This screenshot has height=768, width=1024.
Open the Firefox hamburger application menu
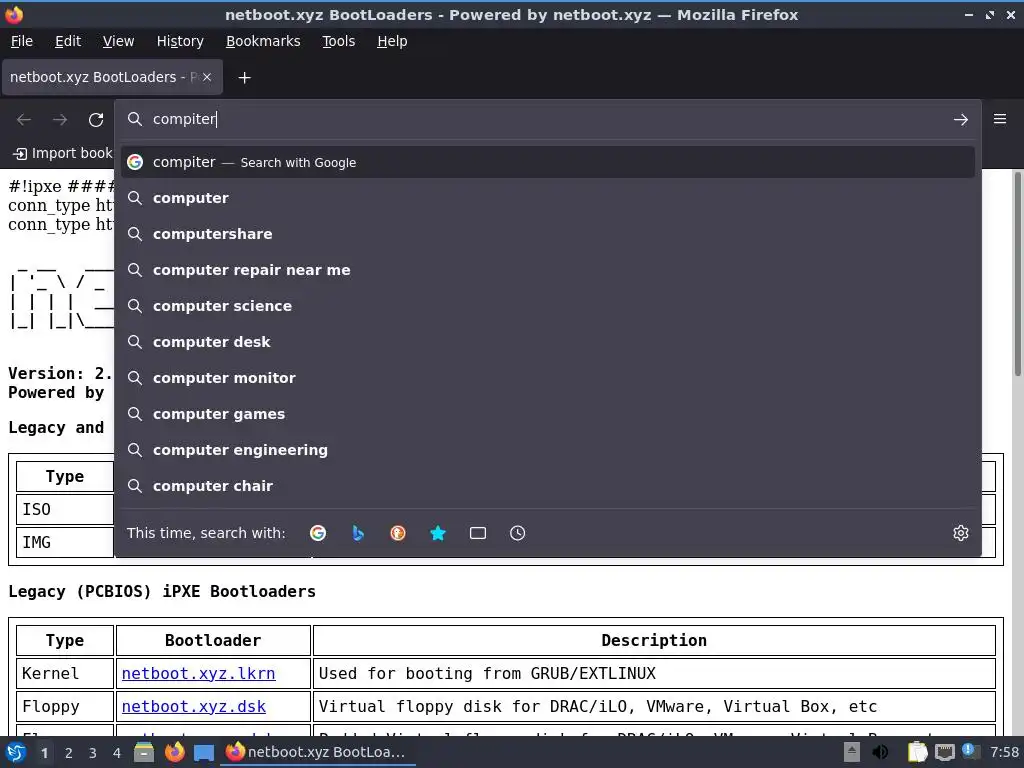[999, 119]
